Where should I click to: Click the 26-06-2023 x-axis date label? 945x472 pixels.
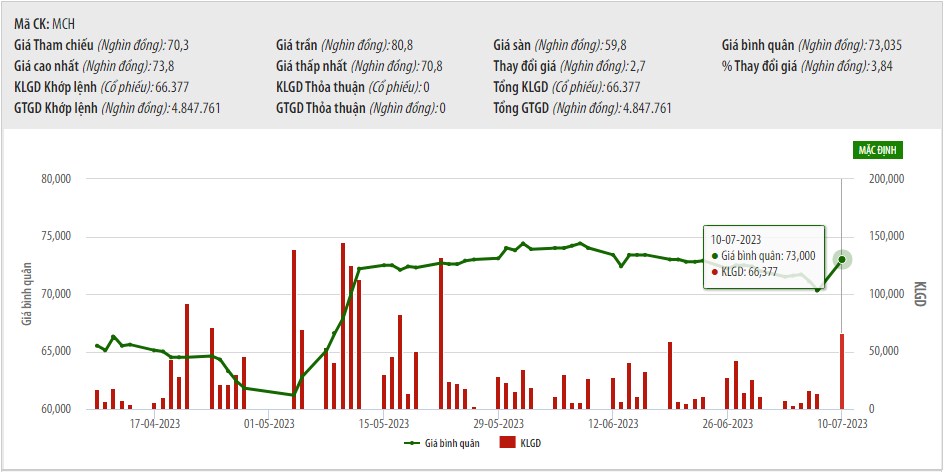coord(727,424)
